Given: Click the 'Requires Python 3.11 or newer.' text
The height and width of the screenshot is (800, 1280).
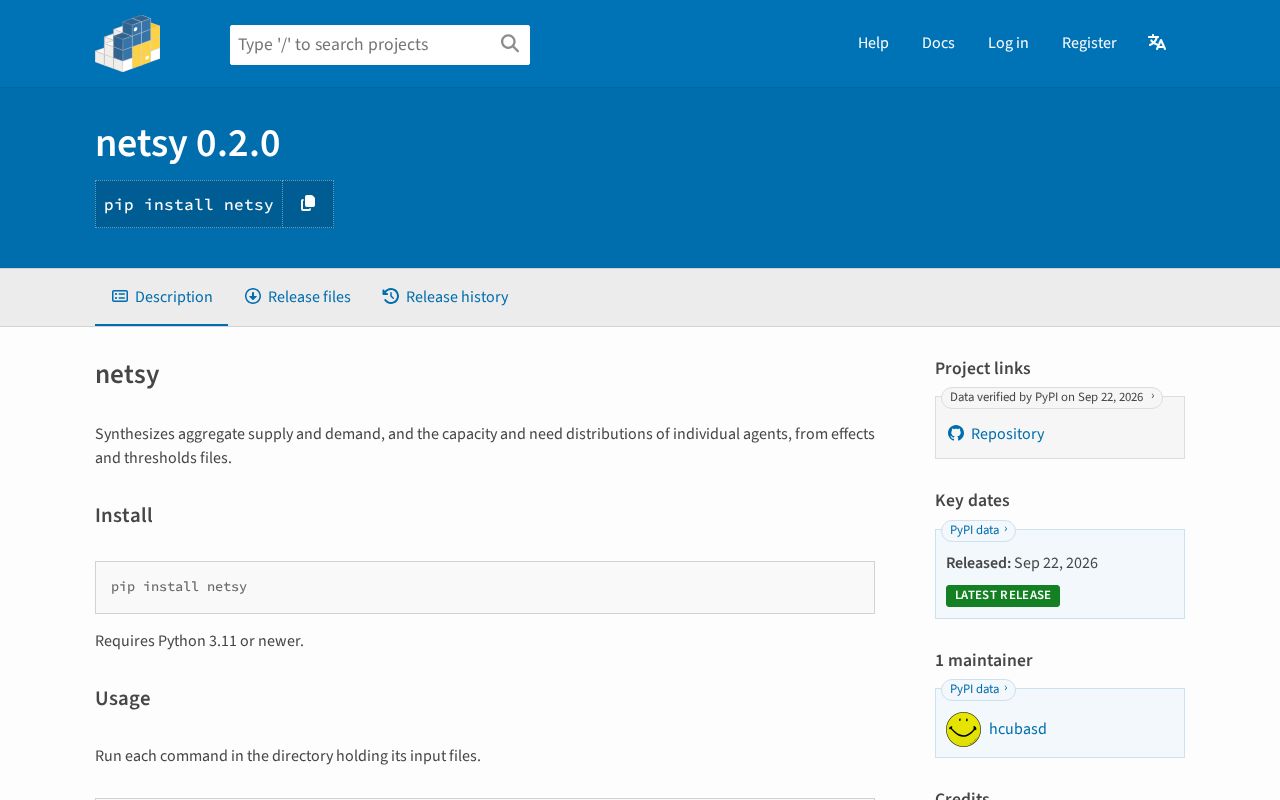Looking at the screenshot, I should [x=199, y=641].
